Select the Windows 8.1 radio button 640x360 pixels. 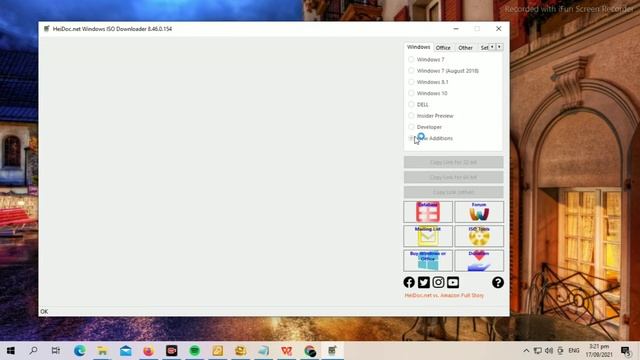coord(411,82)
